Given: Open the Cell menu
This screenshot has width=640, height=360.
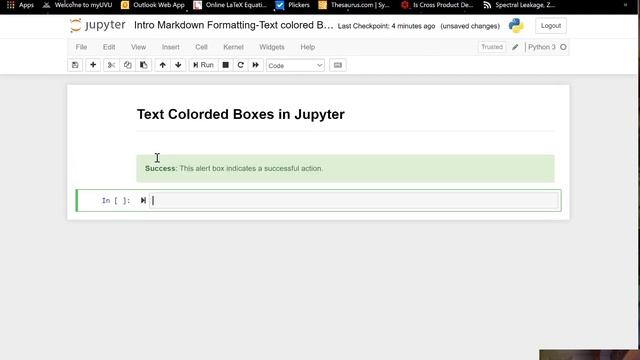Looking at the screenshot, I should coord(201,47).
